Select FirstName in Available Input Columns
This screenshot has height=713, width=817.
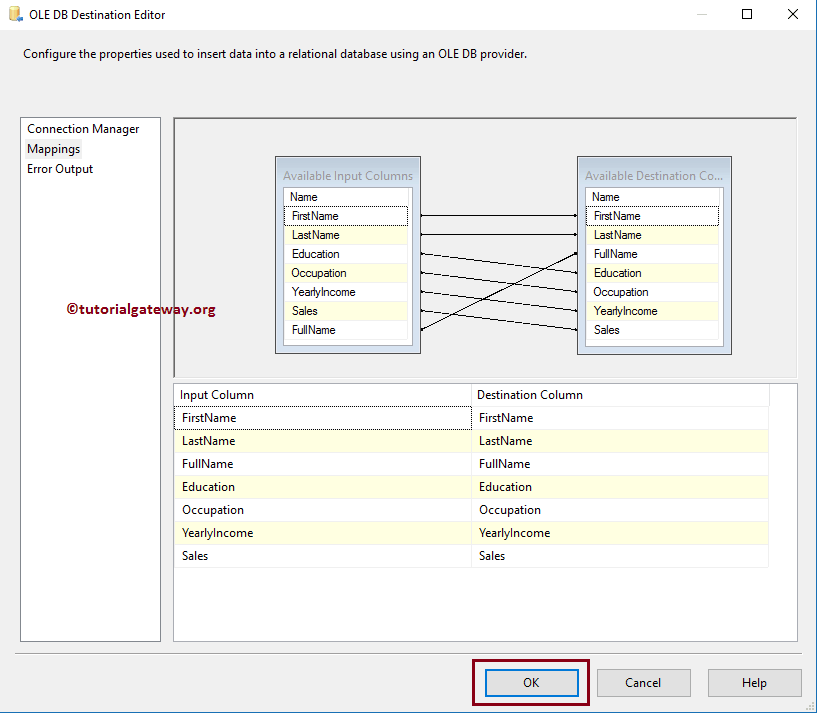345,215
